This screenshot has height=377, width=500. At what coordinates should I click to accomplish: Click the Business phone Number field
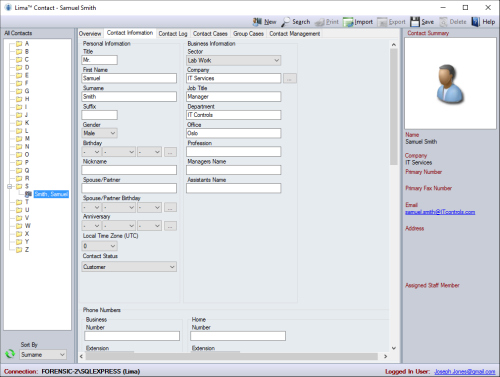click(x=132, y=336)
